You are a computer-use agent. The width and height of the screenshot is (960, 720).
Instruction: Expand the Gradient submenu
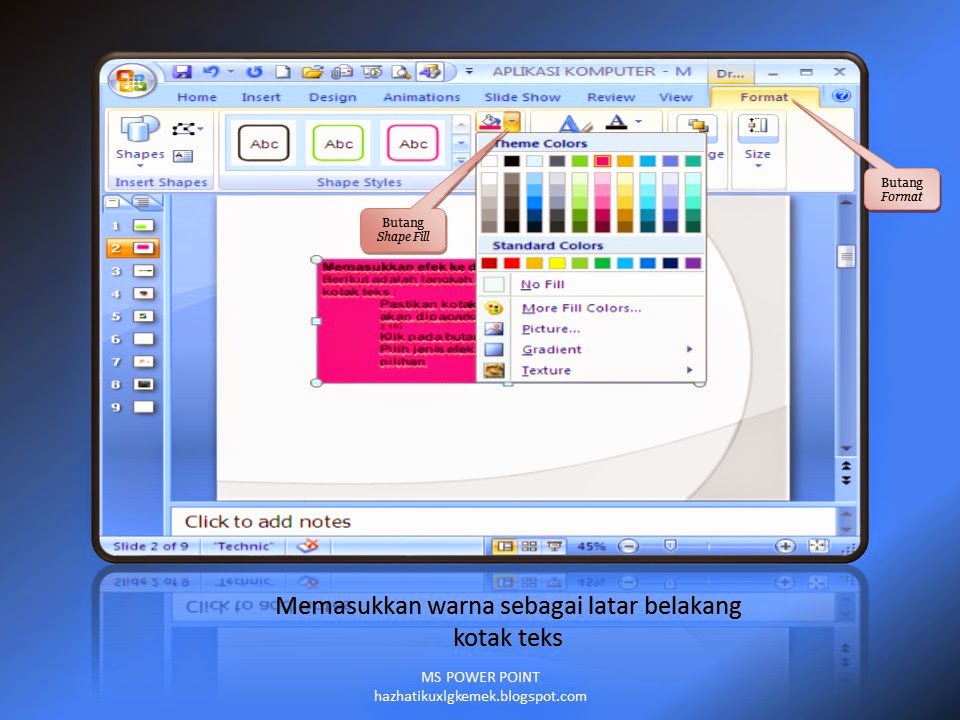click(x=689, y=349)
